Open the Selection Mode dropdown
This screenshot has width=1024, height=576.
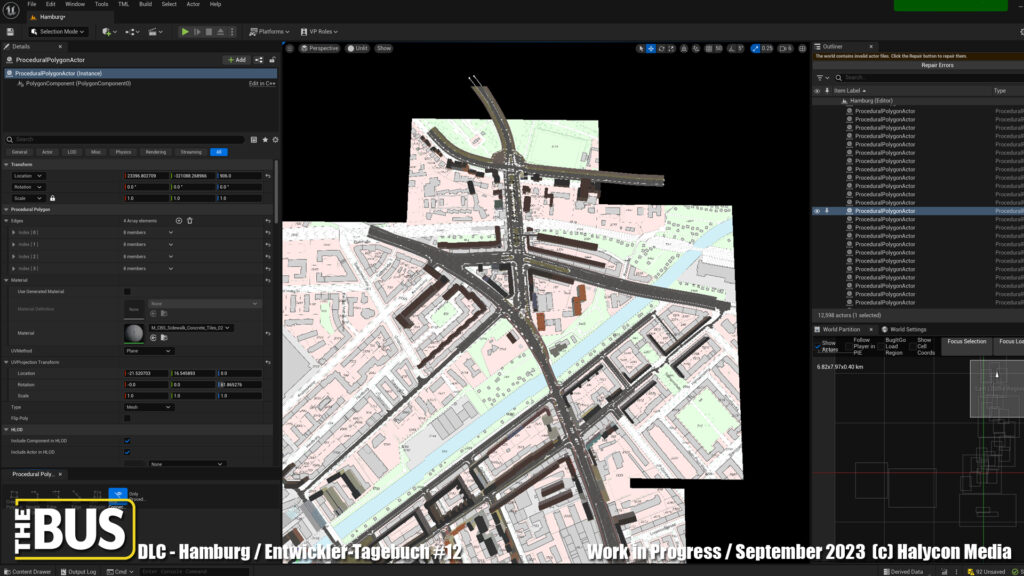pyautogui.click(x=58, y=32)
